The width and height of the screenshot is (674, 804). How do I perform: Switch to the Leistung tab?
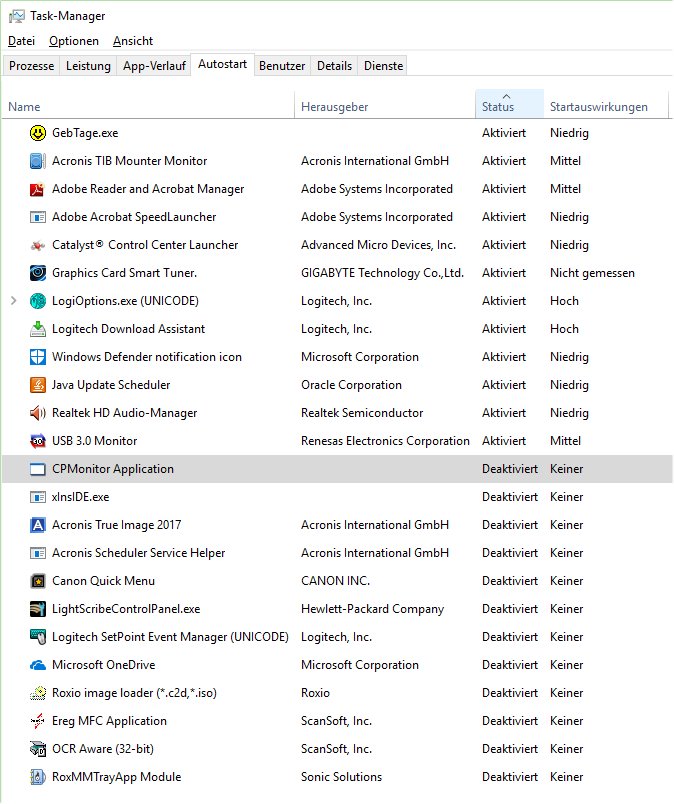pyautogui.click(x=88, y=66)
